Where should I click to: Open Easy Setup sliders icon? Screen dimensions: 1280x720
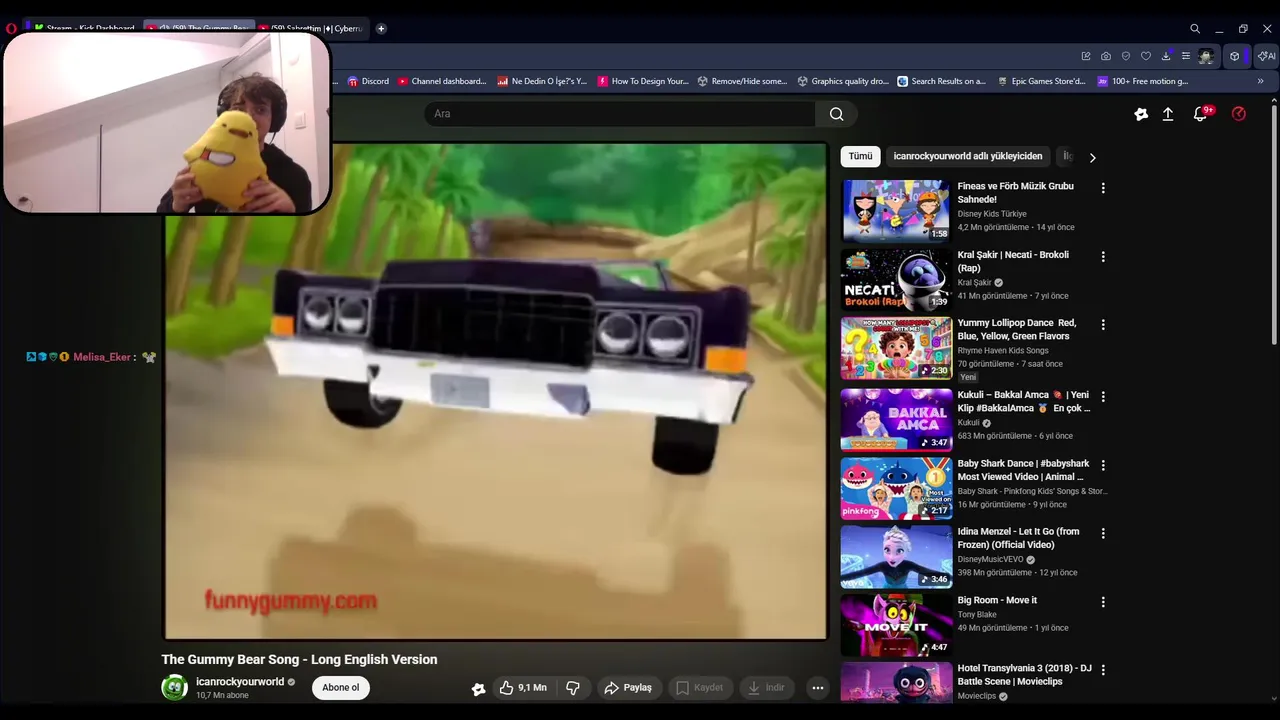coord(1186,56)
